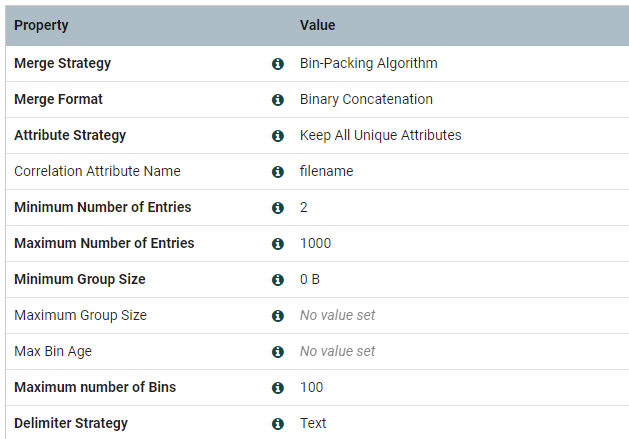Click info icon for Correlation Attribute Name
Image resolution: width=629 pixels, height=439 pixels.
pyautogui.click(x=278, y=172)
